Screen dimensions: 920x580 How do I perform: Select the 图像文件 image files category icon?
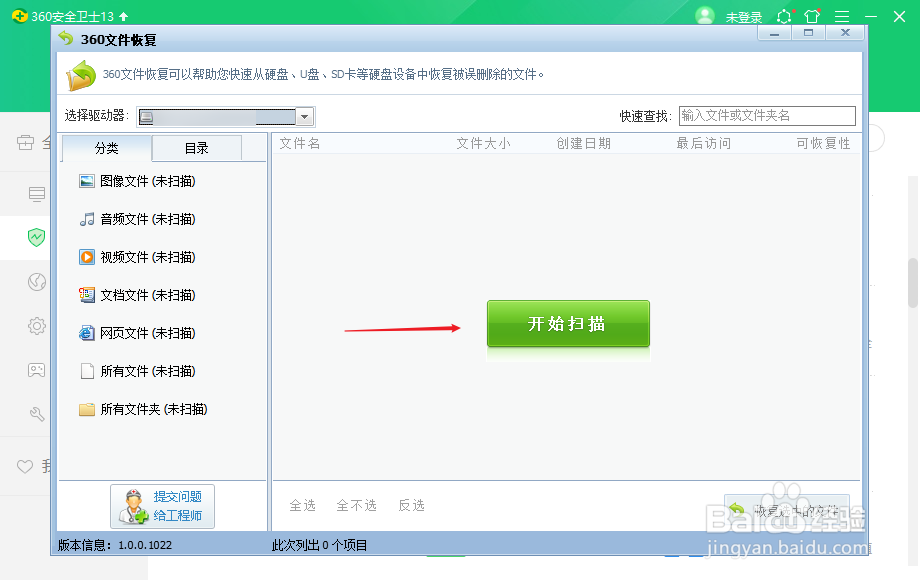86,181
